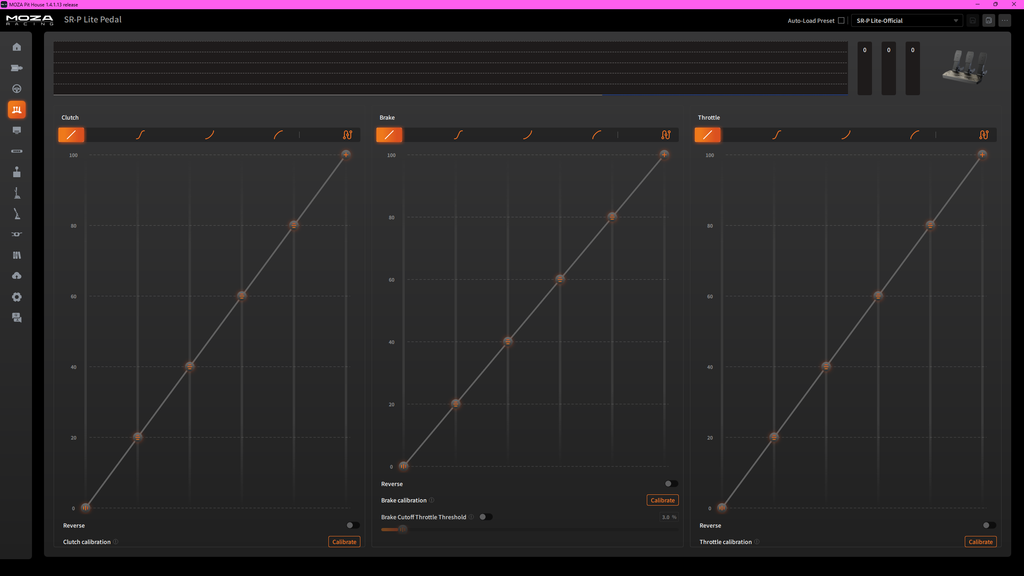Click the Brake Cutoff Throttle Threshold slider
The width and height of the screenshot is (1024, 576).
click(529, 529)
